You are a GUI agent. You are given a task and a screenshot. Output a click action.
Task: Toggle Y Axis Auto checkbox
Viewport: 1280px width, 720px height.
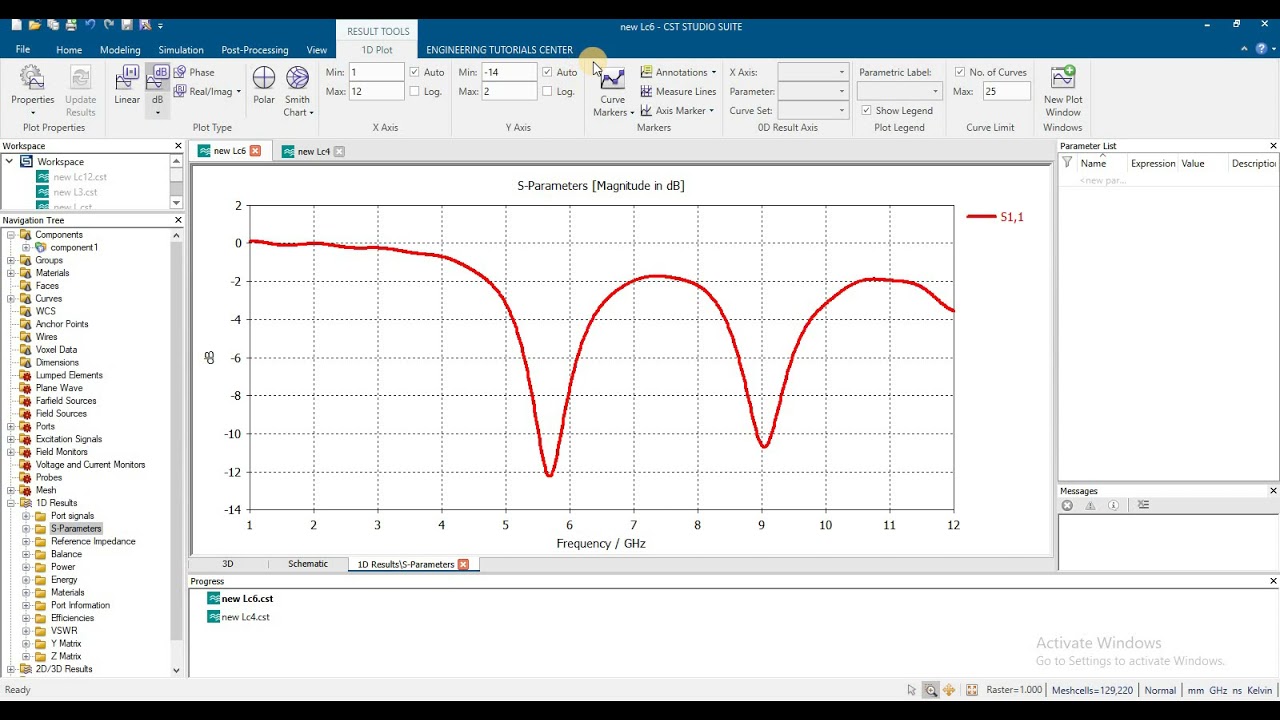(547, 72)
